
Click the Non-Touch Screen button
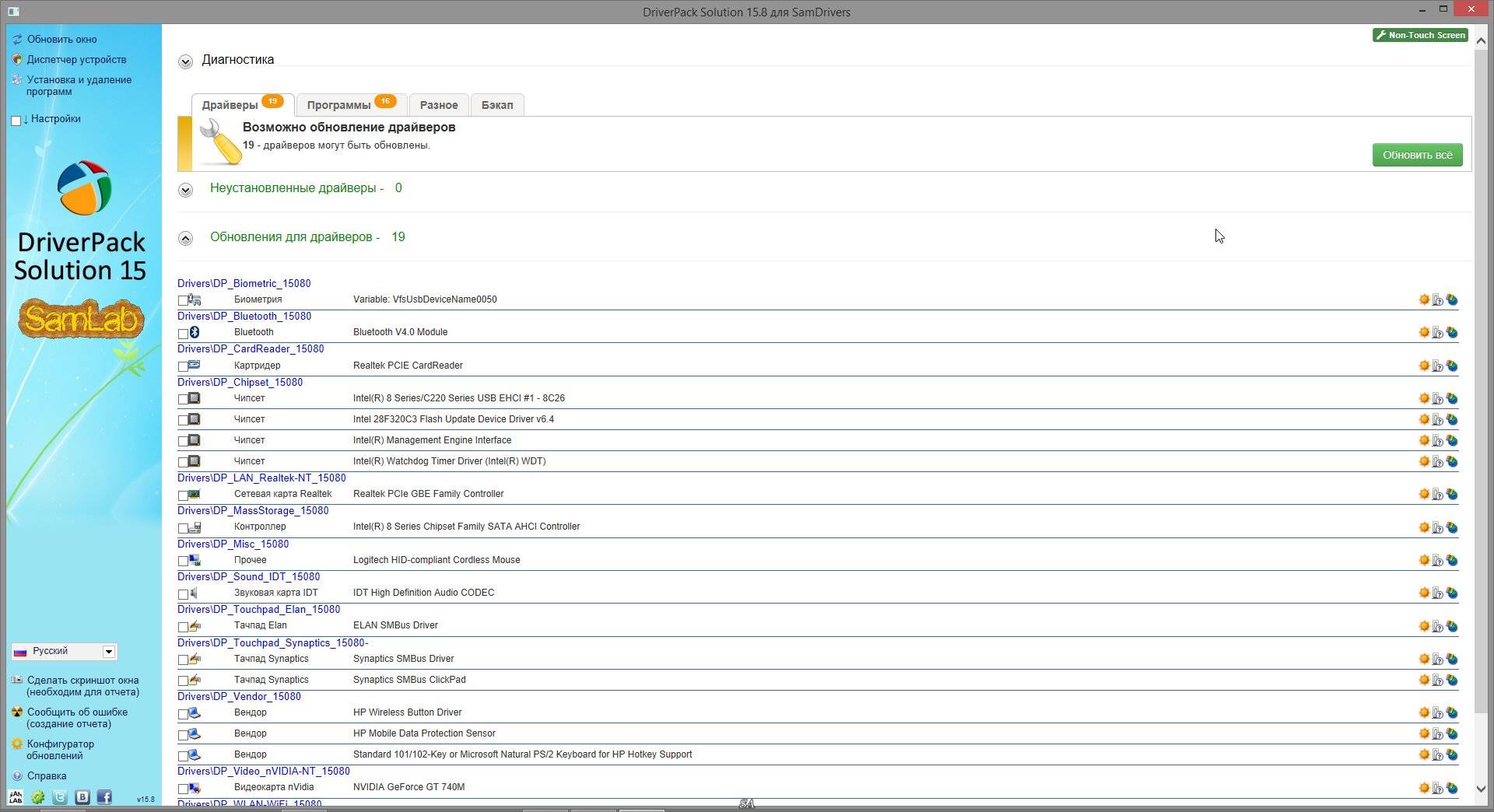click(x=1420, y=35)
